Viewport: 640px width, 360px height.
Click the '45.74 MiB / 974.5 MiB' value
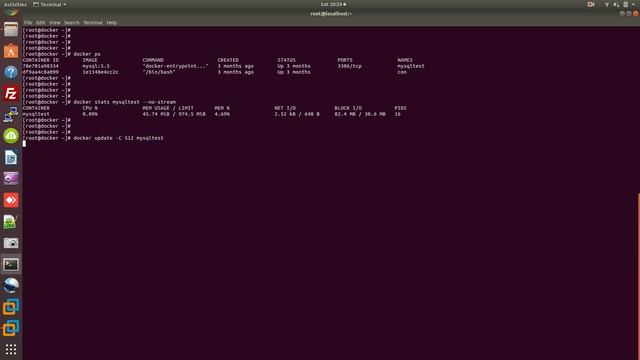click(x=174, y=114)
